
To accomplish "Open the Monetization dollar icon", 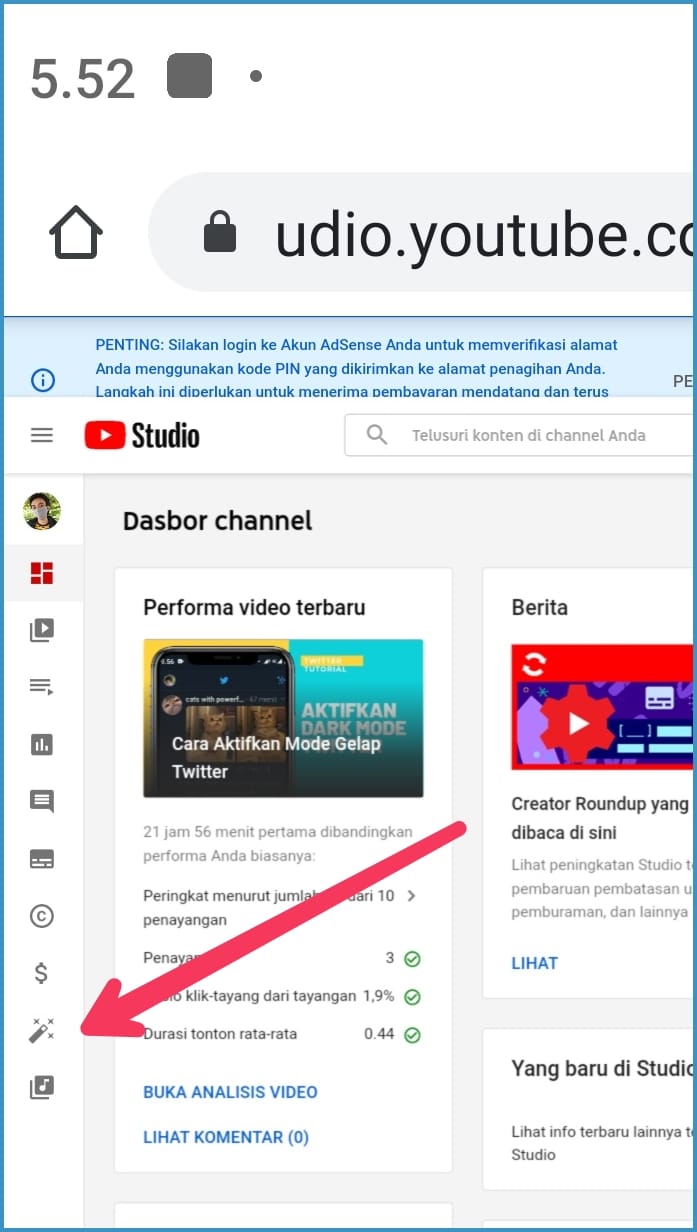I will [x=42, y=973].
